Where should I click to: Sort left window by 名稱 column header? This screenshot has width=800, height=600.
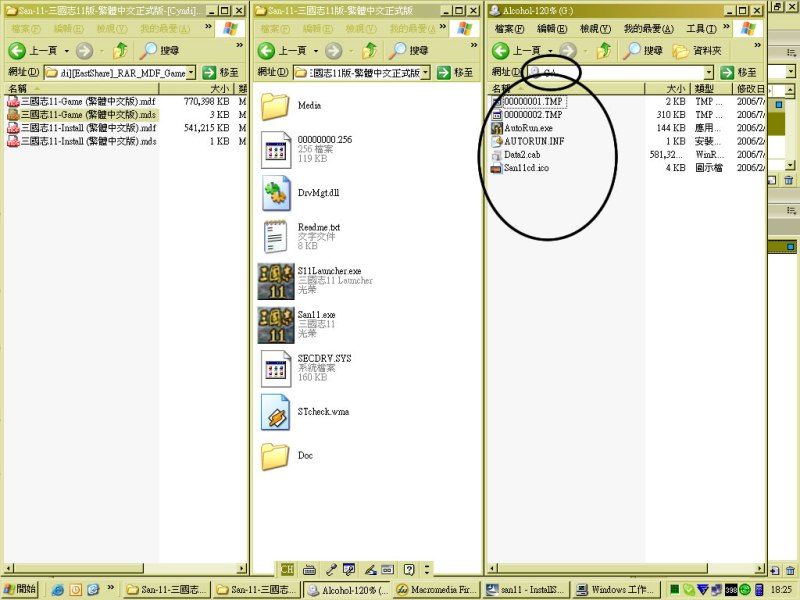tap(82, 89)
